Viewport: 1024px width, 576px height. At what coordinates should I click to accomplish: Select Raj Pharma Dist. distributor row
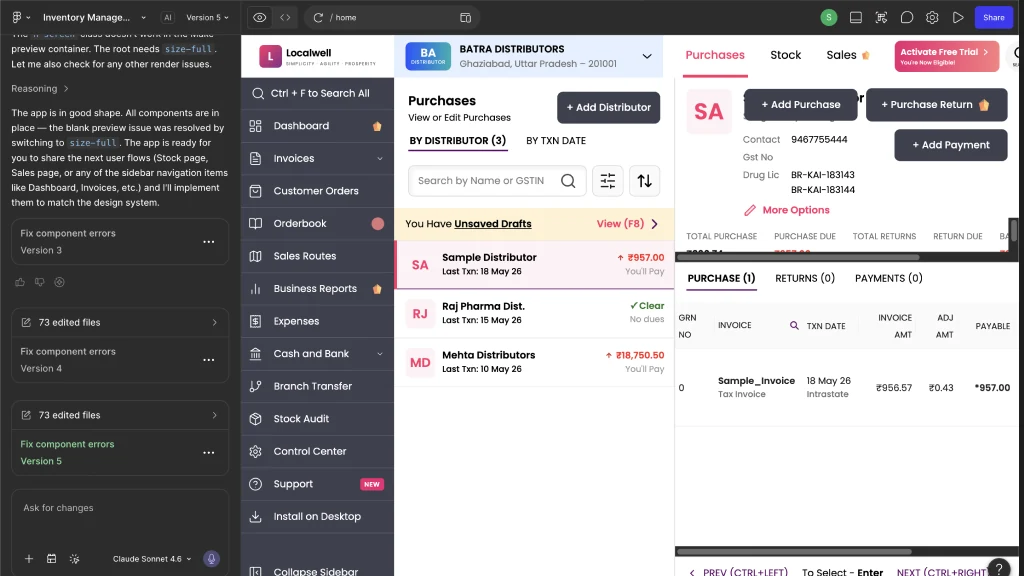pyautogui.click(x=534, y=313)
